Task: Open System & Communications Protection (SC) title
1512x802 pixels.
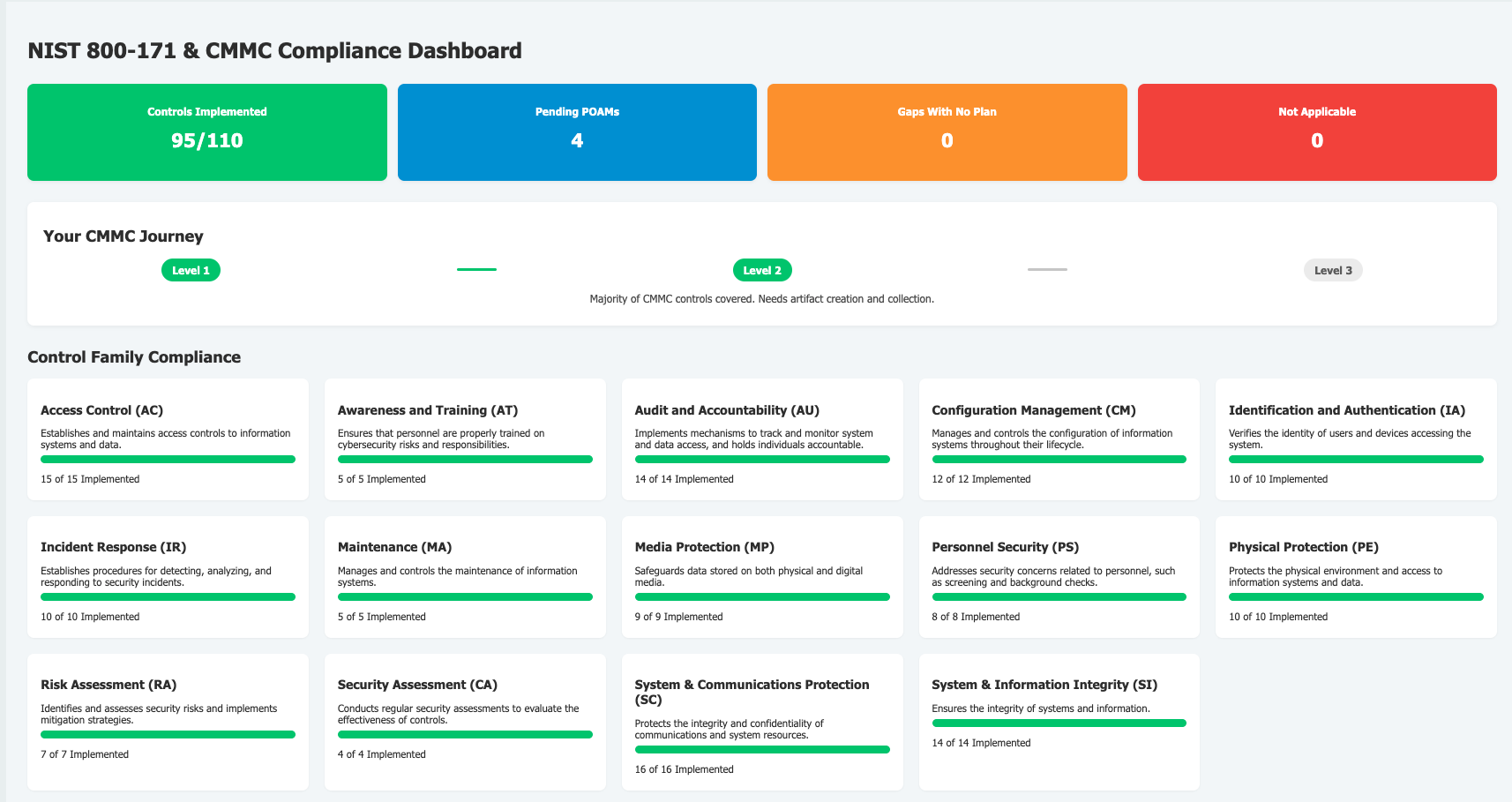Action: [x=752, y=692]
